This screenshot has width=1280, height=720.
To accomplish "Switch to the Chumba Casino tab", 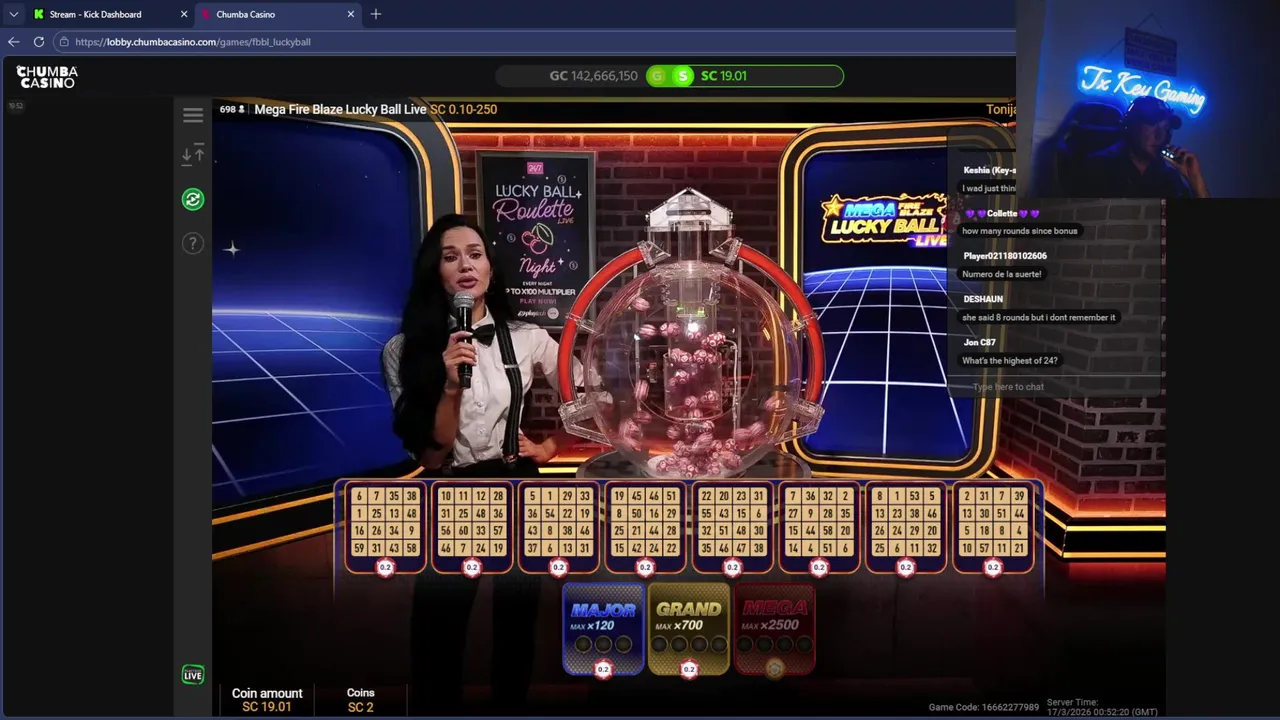I will click(x=276, y=14).
